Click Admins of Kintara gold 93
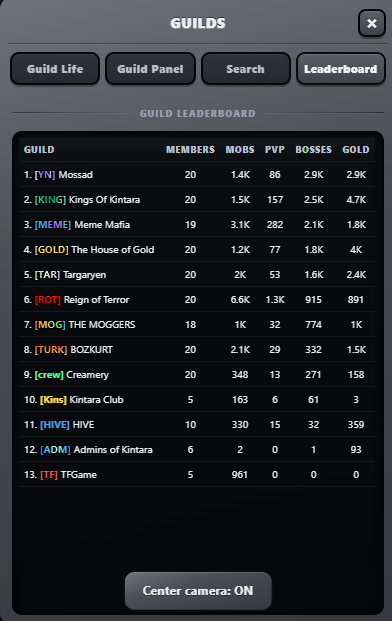 [356, 450]
